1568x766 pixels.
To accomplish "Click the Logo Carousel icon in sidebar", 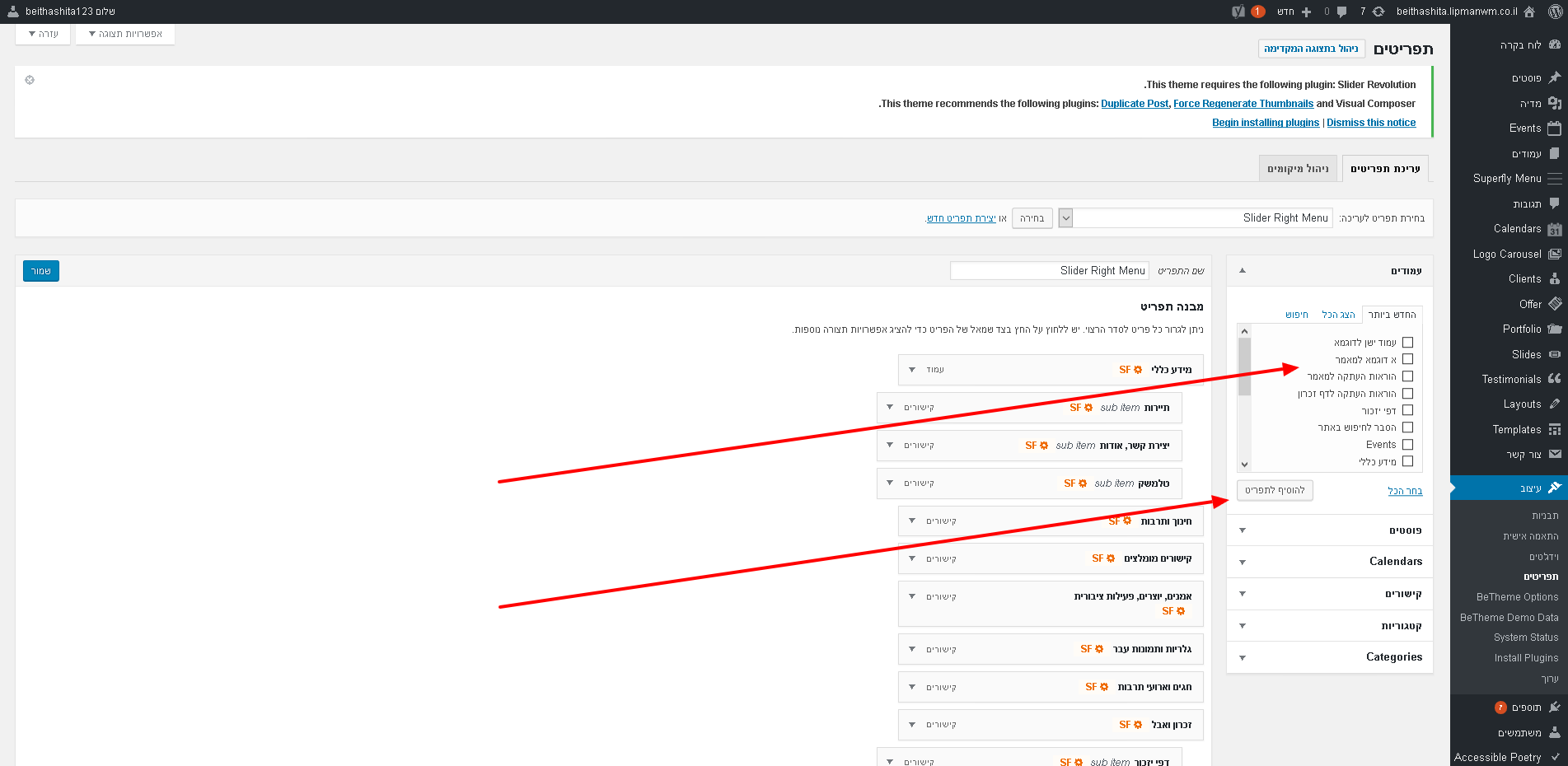I will pos(1554,255).
